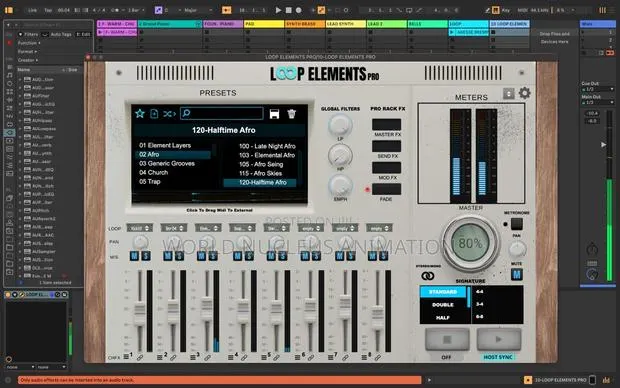The width and height of the screenshot is (620, 388).
Task: Click the link icon for channel 8
Action: point(378,358)
